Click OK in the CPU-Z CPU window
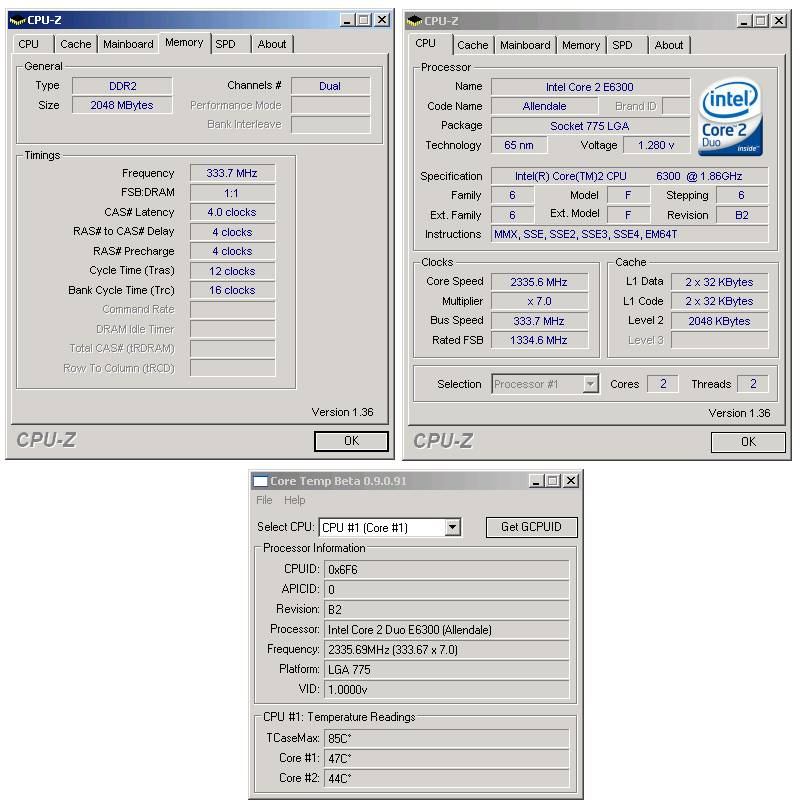Screen dimensions: 802x804 748,442
